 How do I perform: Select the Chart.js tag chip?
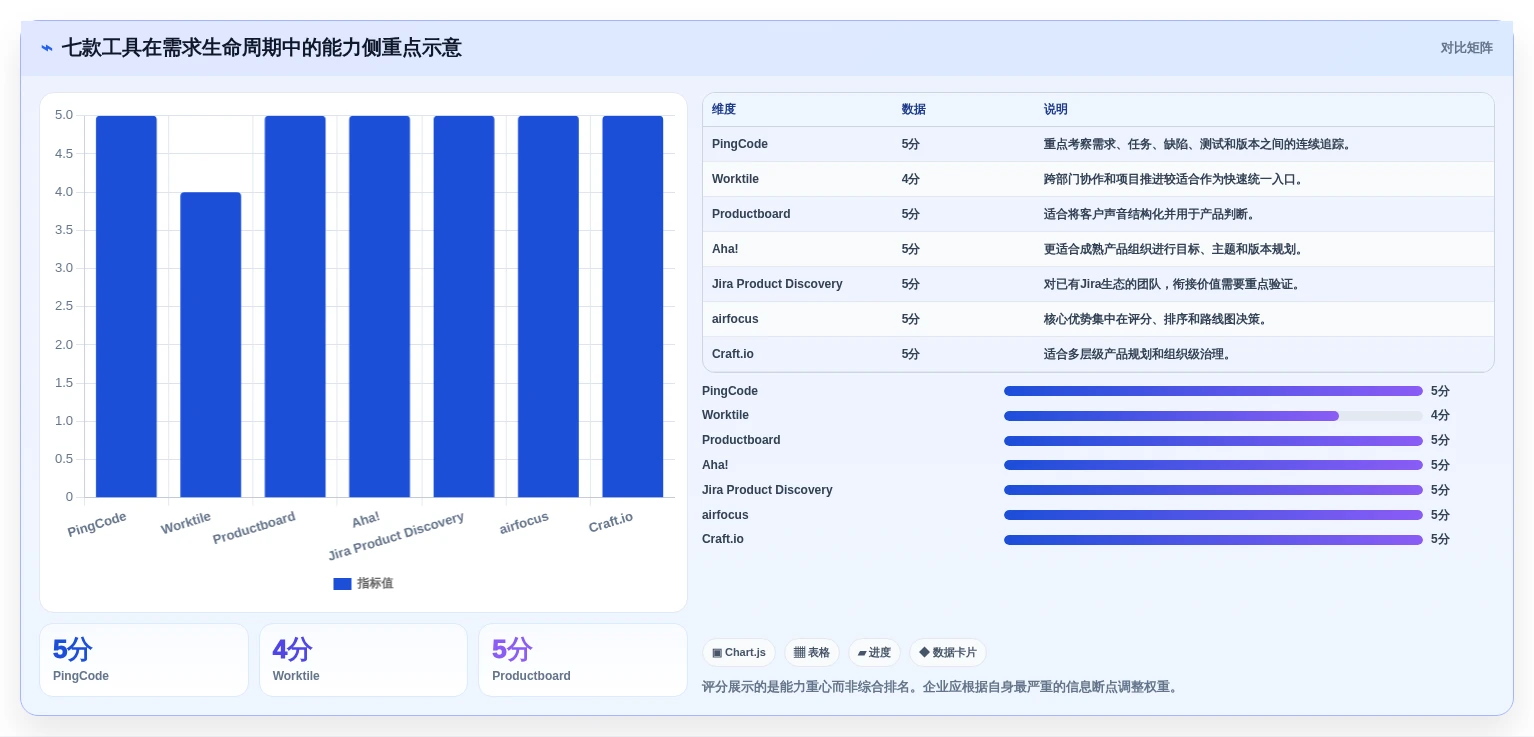(739, 653)
